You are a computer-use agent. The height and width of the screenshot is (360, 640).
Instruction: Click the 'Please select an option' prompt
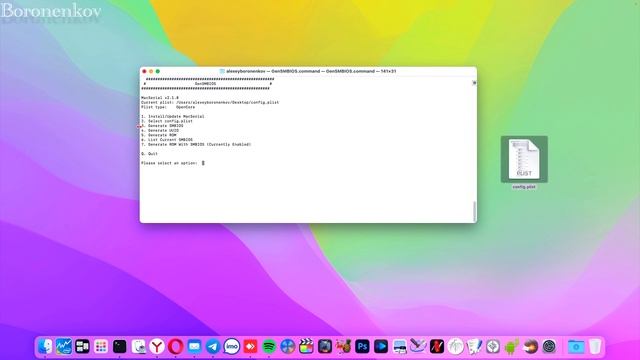pos(169,163)
